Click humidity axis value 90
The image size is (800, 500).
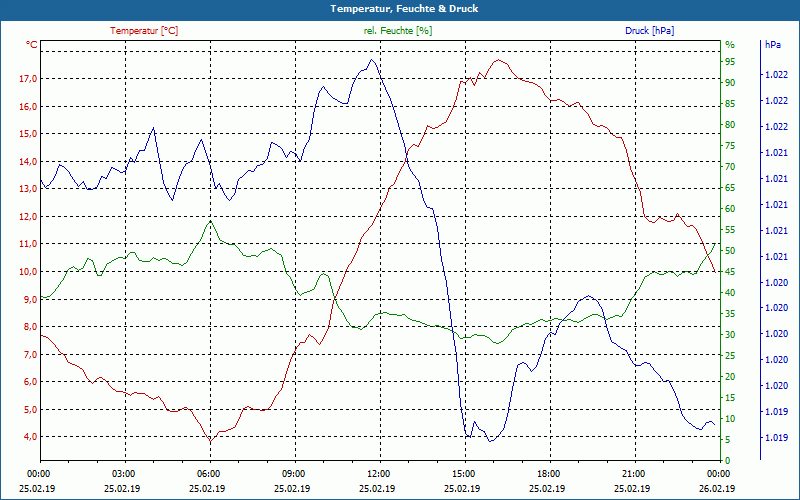(x=730, y=83)
